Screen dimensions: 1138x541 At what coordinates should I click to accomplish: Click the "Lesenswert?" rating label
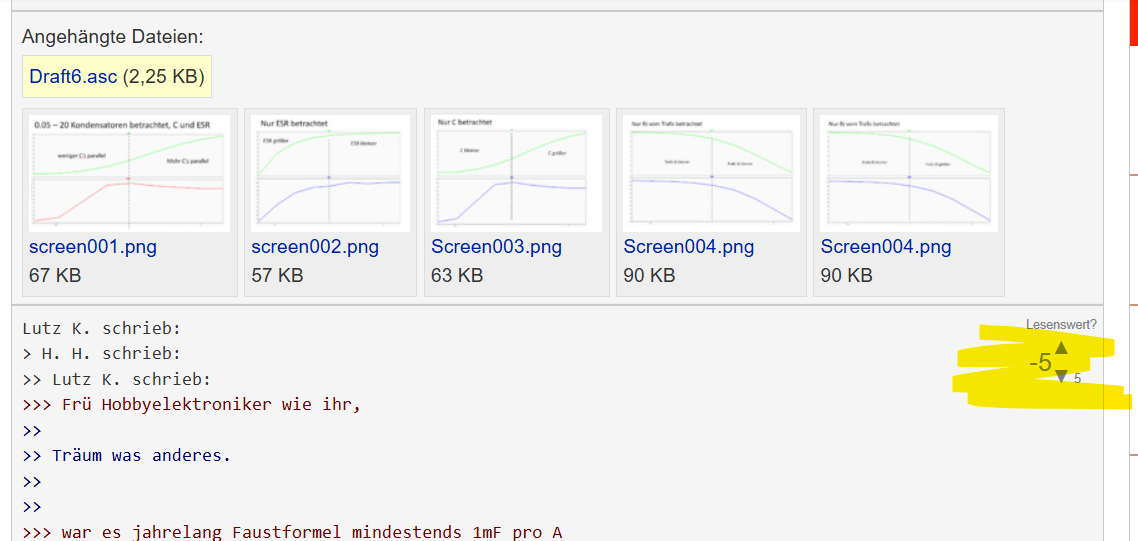pyautogui.click(x=1061, y=325)
